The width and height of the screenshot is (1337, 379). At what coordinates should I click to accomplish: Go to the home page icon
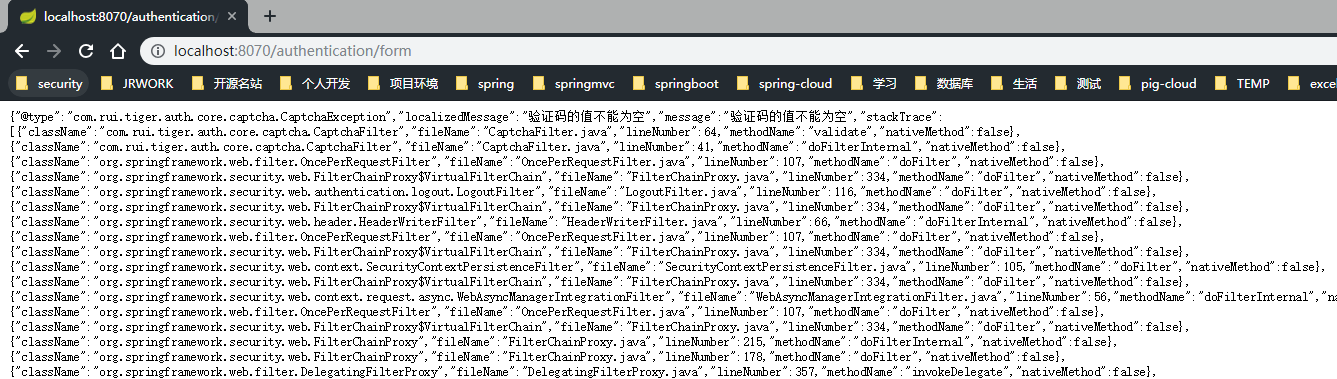(x=118, y=51)
